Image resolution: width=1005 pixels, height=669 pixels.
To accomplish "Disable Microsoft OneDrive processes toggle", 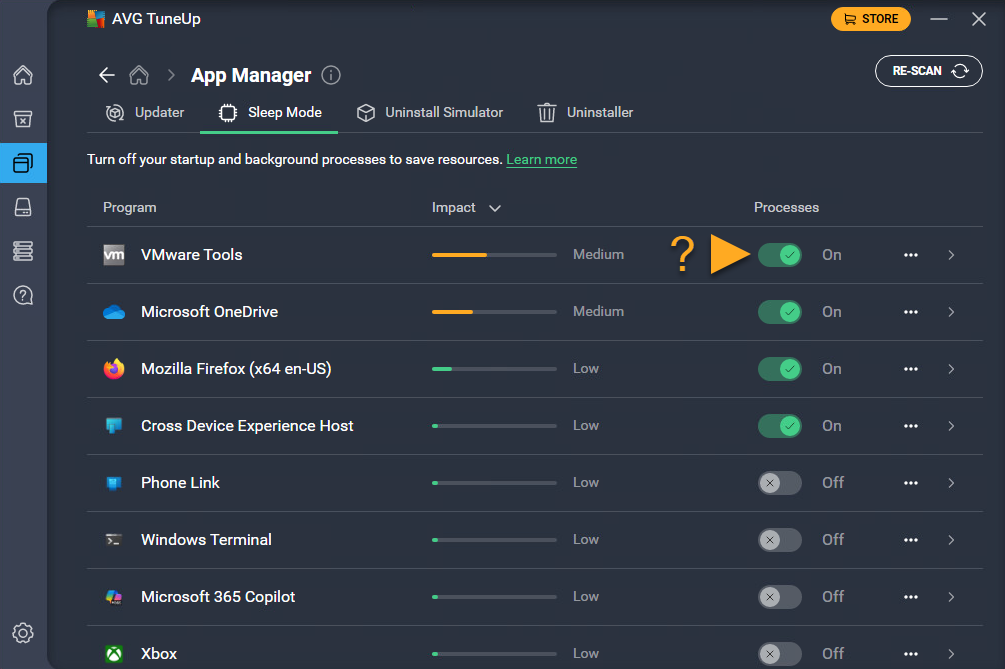I will tap(779, 312).
